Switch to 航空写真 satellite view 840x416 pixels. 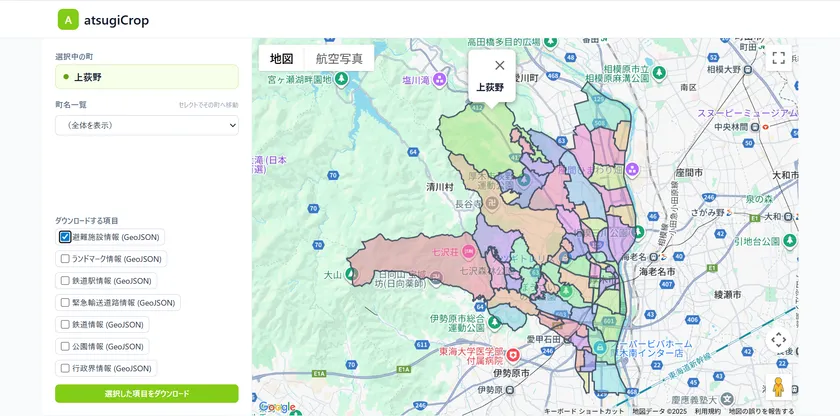coord(339,59)
